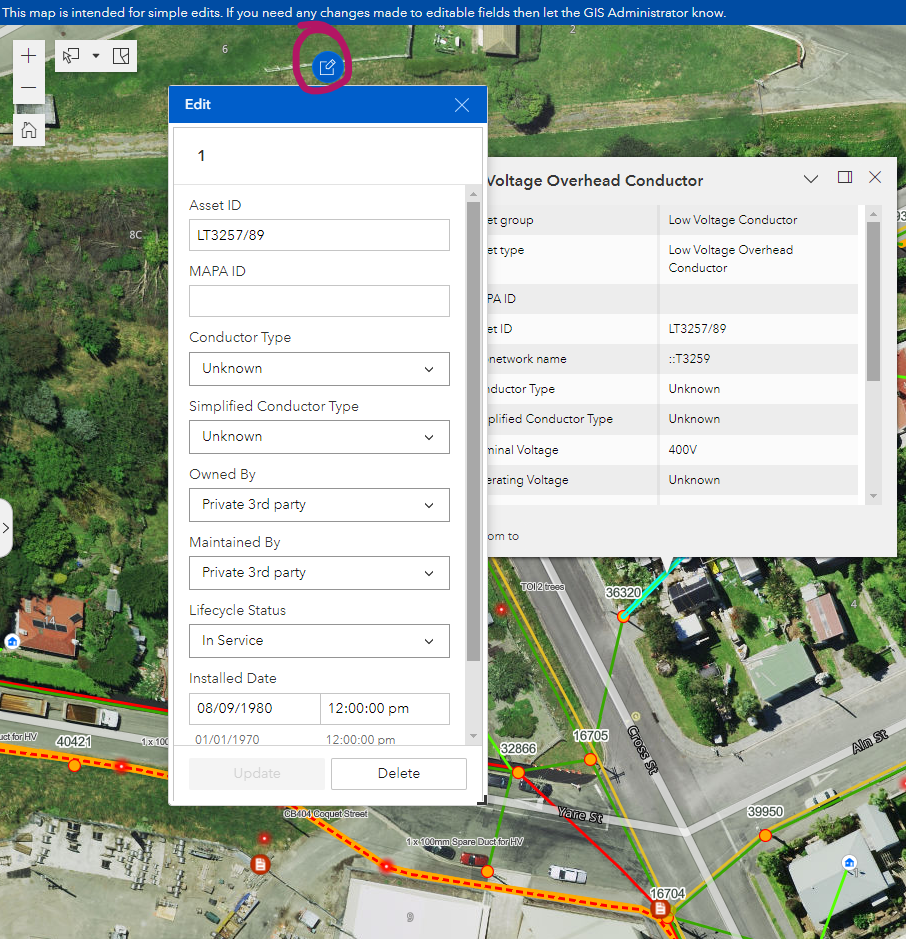Collapse the conductor popup with its chevron
Image resolution: width=906 pixels, height=939 pixels.
[811, 178]
